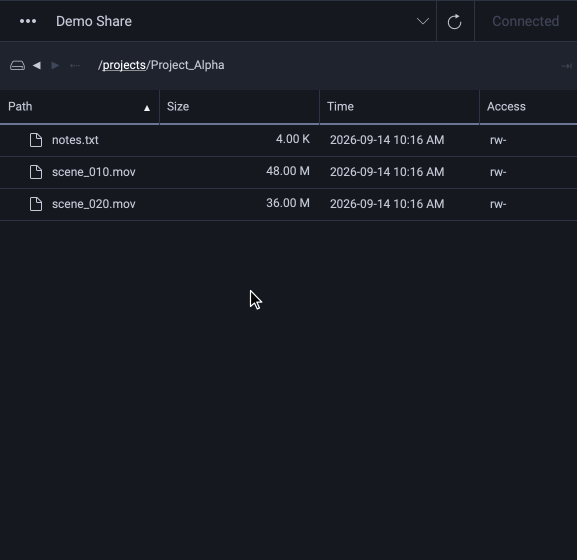Viewport: 577px width, 560px height.
Task: Click the notes.txt file icon
Action: click(x=36, y=140)
